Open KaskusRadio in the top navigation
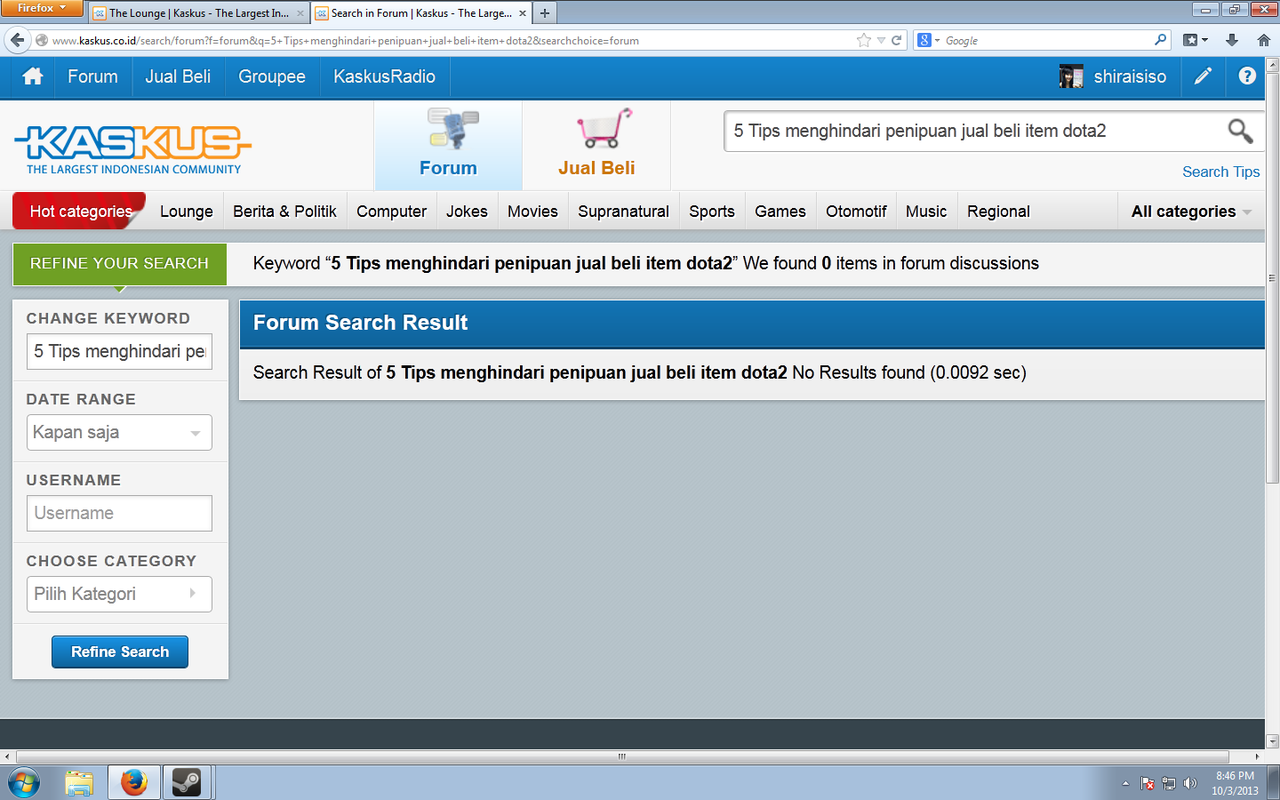This screenshot has width=1280, height=800. click(x=385, y=77)
